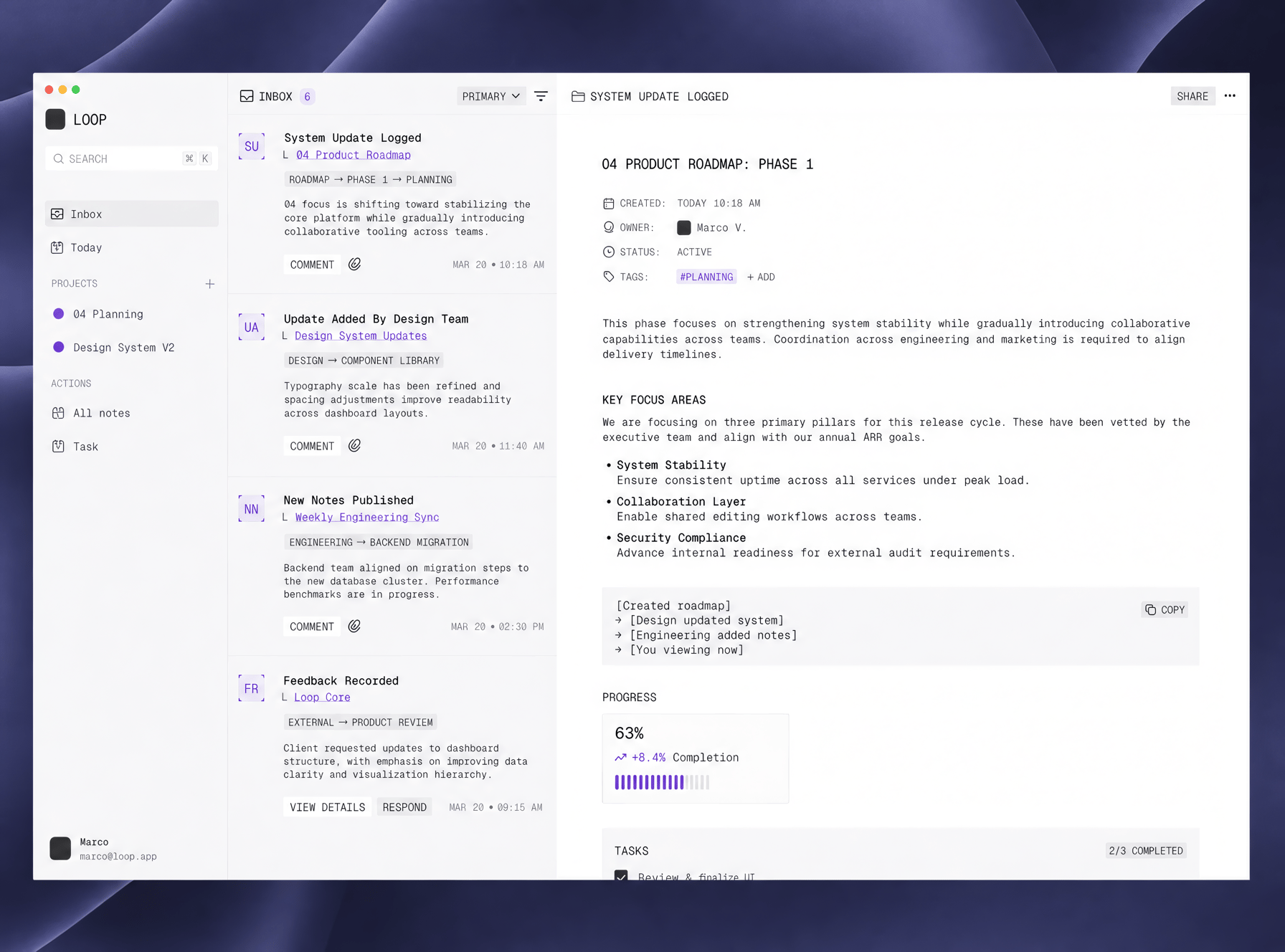
Task: Click the SU avatar badge
Action: click(x=252, y=146)
